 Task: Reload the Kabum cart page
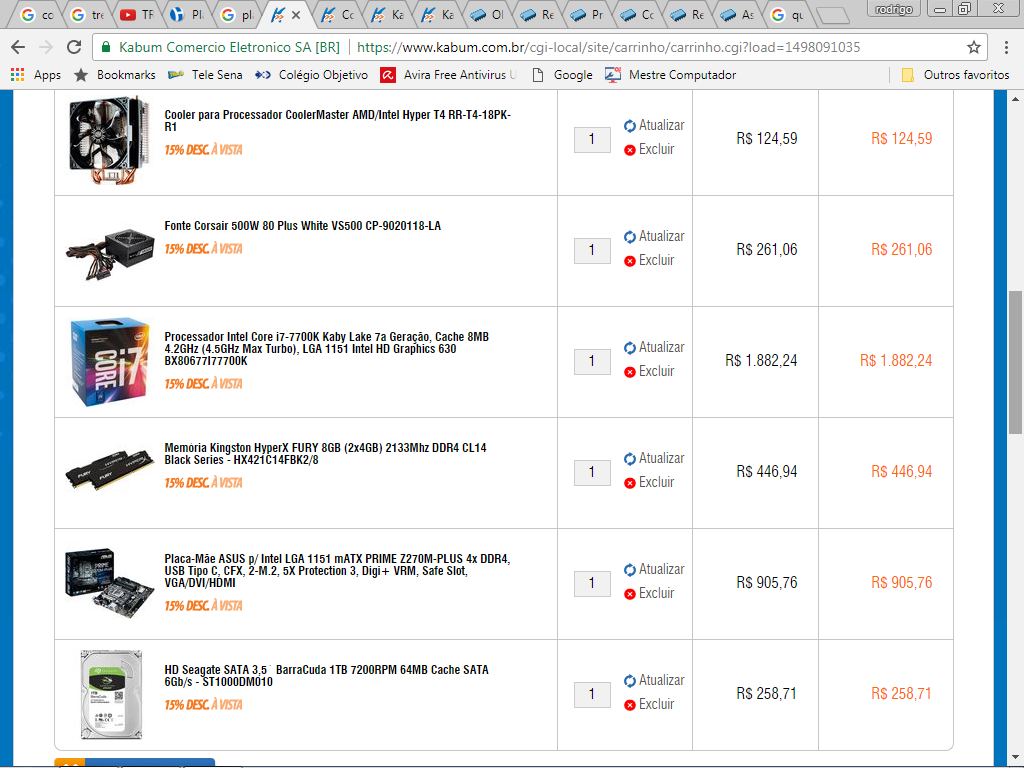[x=74, y=47]
